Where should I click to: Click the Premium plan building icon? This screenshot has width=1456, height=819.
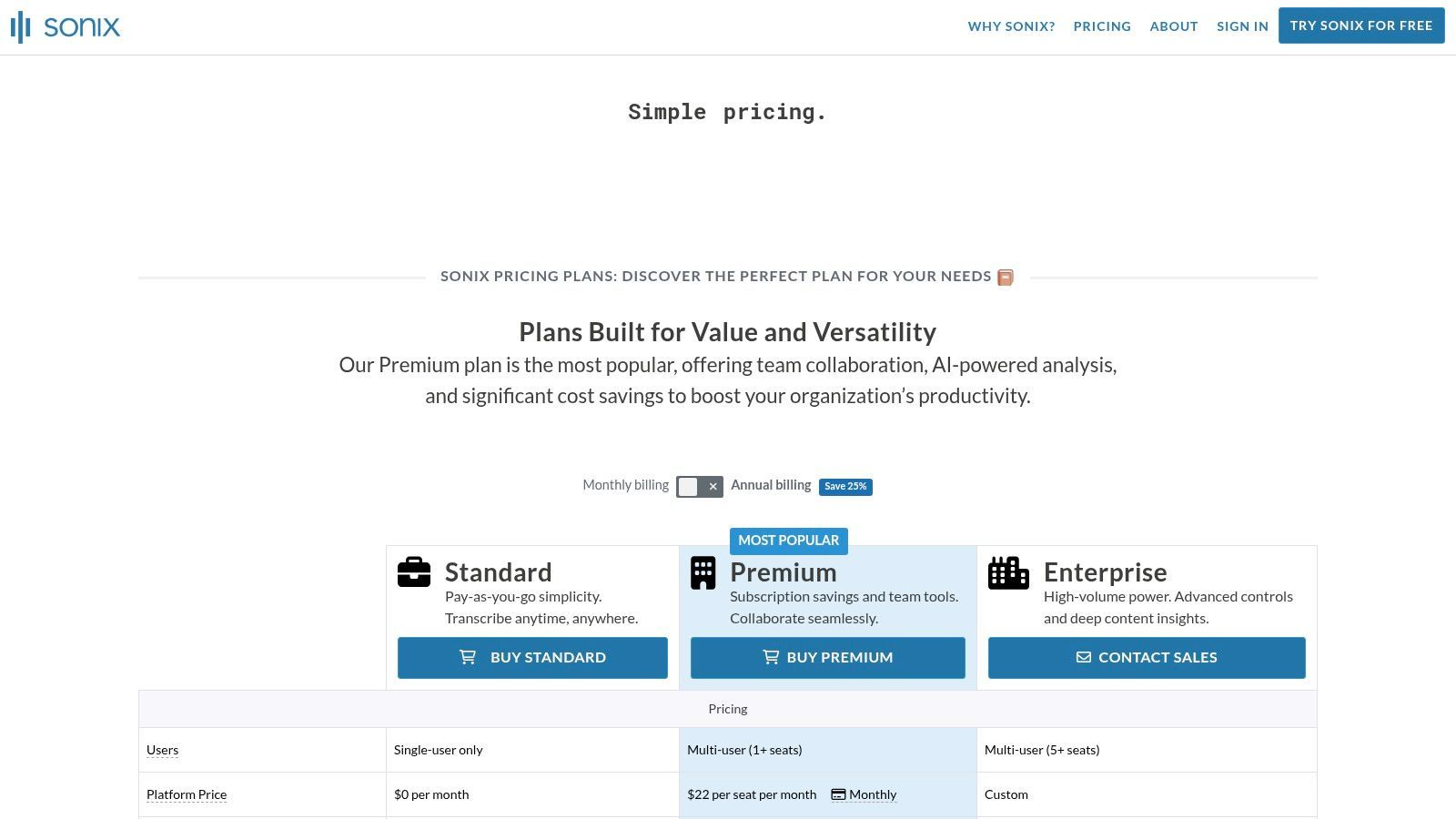[x=703, y=573]
